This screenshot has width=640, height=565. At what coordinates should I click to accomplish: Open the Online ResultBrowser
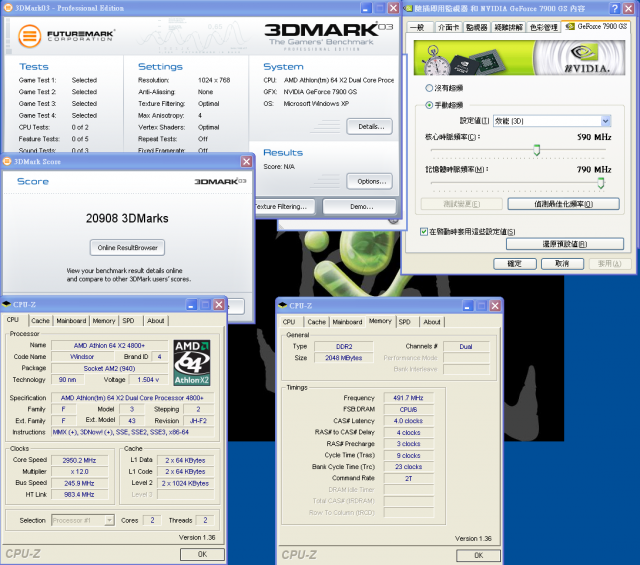127,248
